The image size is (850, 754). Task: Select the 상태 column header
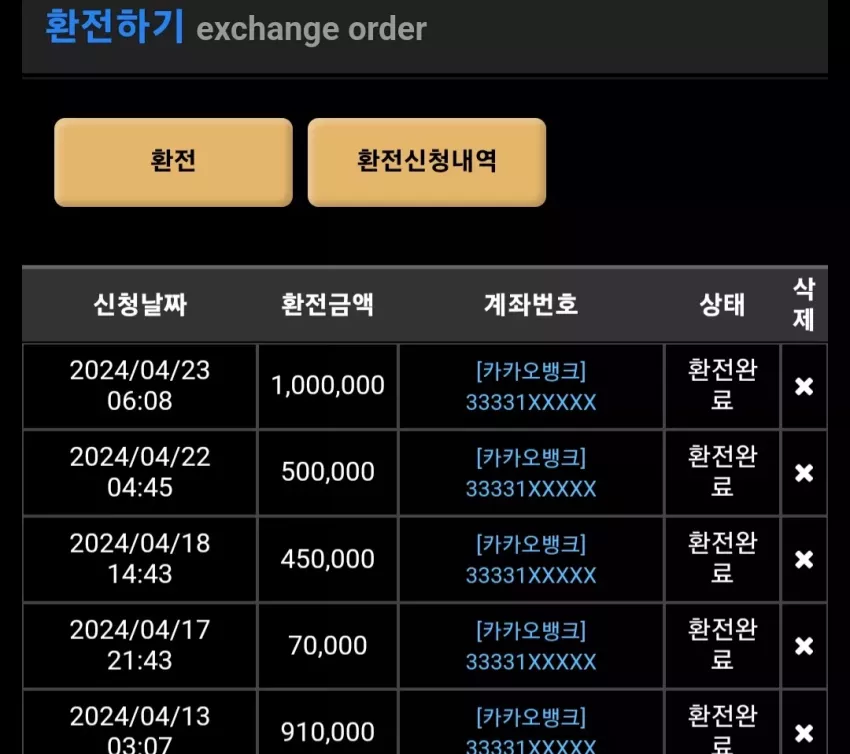722,304
